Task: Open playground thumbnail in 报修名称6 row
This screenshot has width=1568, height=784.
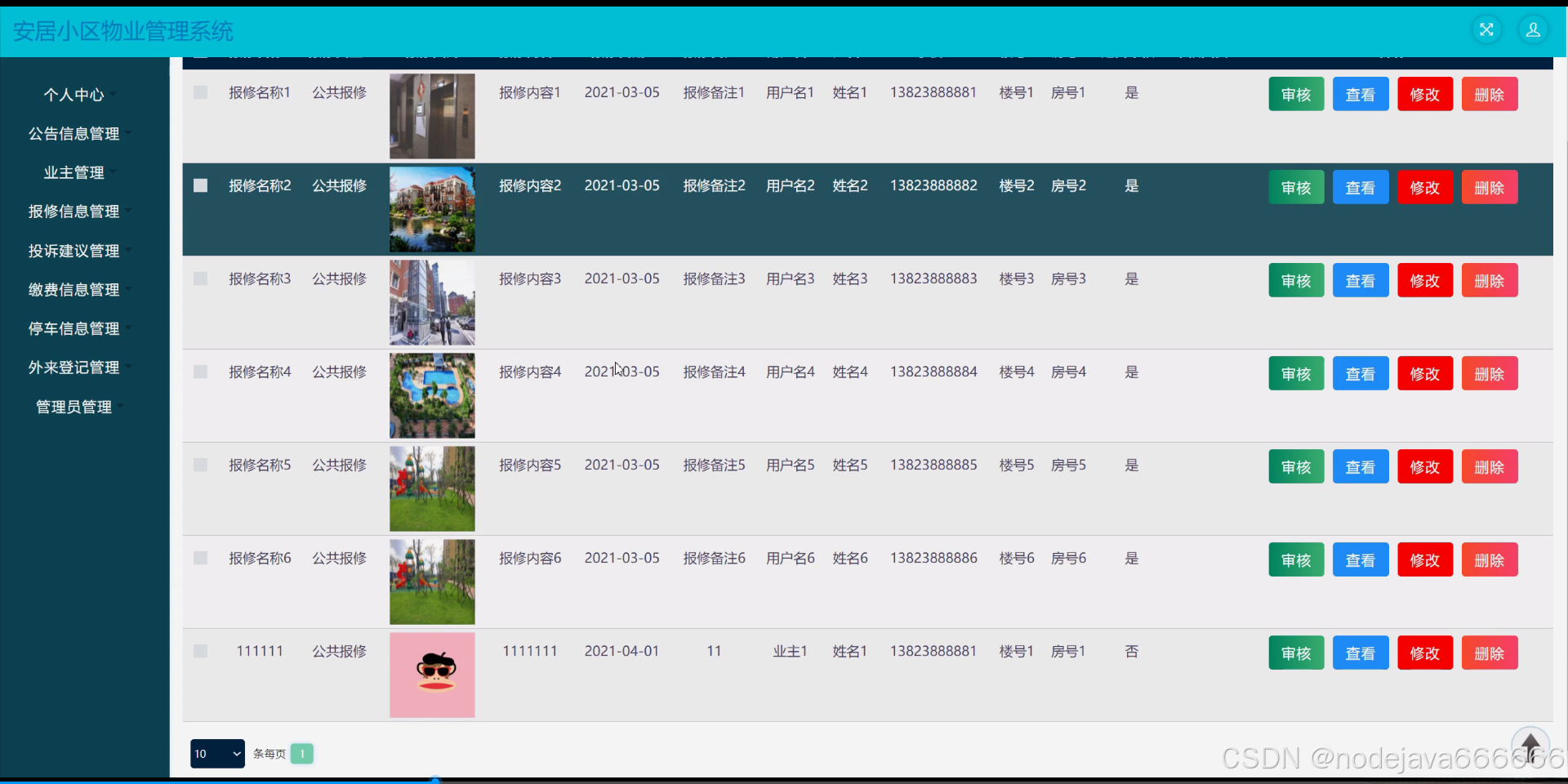Action: (x=432, y=581)
